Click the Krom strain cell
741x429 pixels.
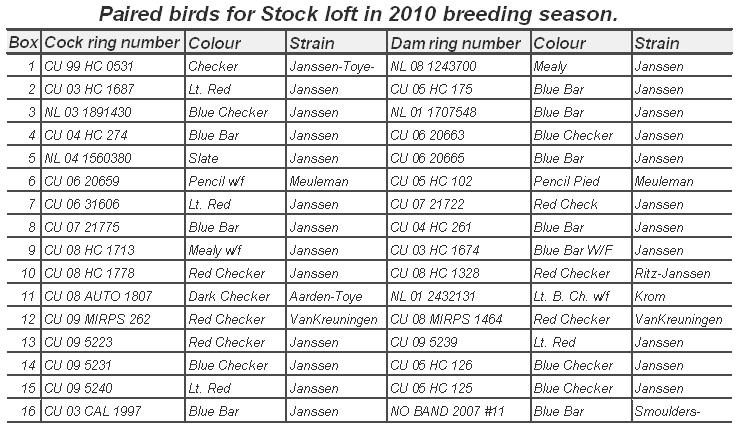click(x=682, y=296)
